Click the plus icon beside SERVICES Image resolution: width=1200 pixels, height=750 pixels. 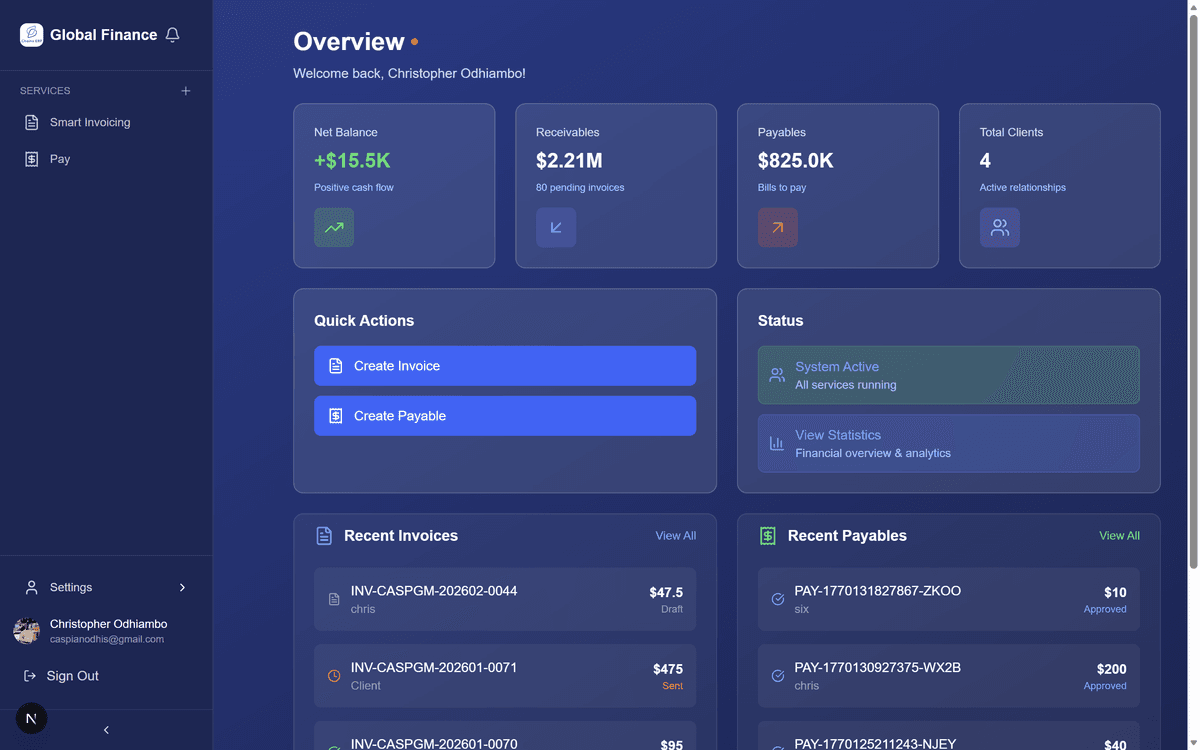pyautogui.click(x=185, y=90)
